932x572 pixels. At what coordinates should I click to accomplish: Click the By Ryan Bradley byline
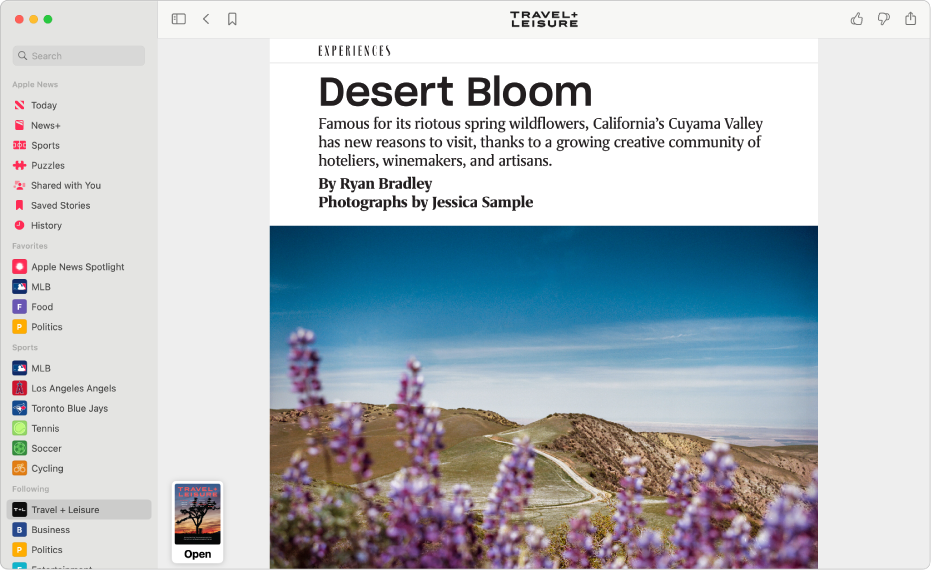pyautogui.click(x=375, y=184)
